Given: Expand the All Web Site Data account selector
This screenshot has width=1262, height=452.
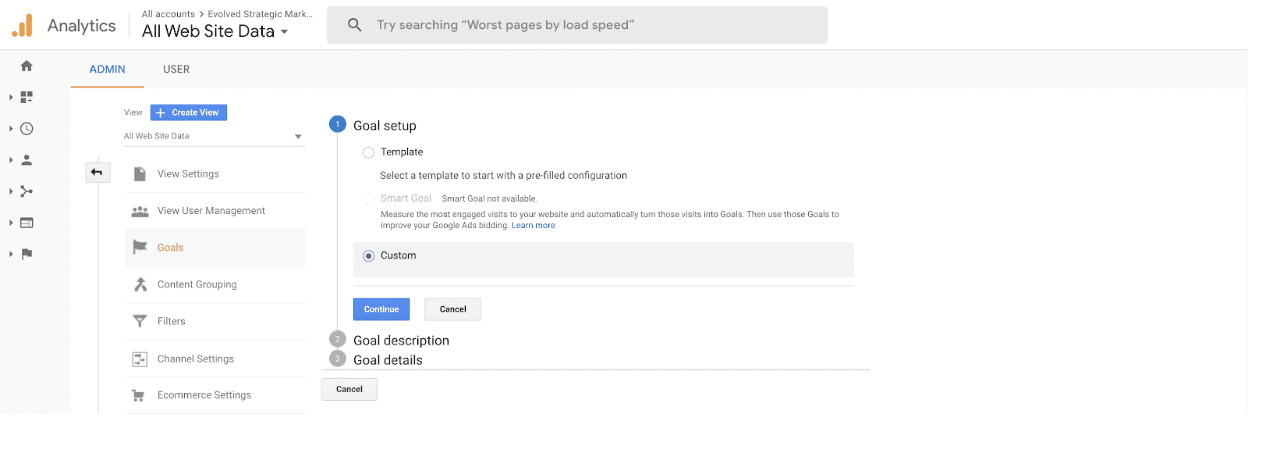Looking at the screenshot, I should pos(215,31).
